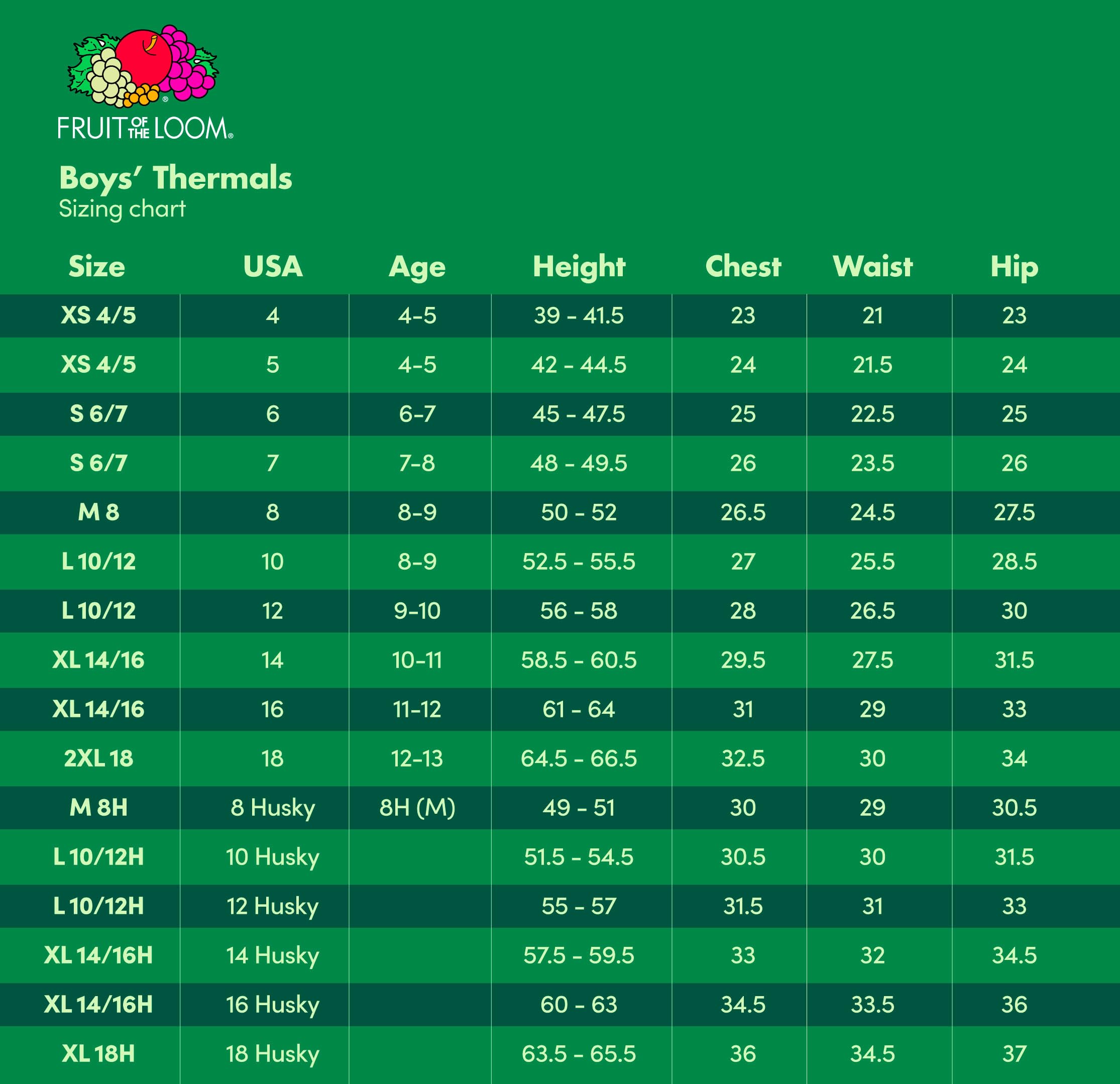Click the USA column header

pyautogui.click(x=273, y=266)
